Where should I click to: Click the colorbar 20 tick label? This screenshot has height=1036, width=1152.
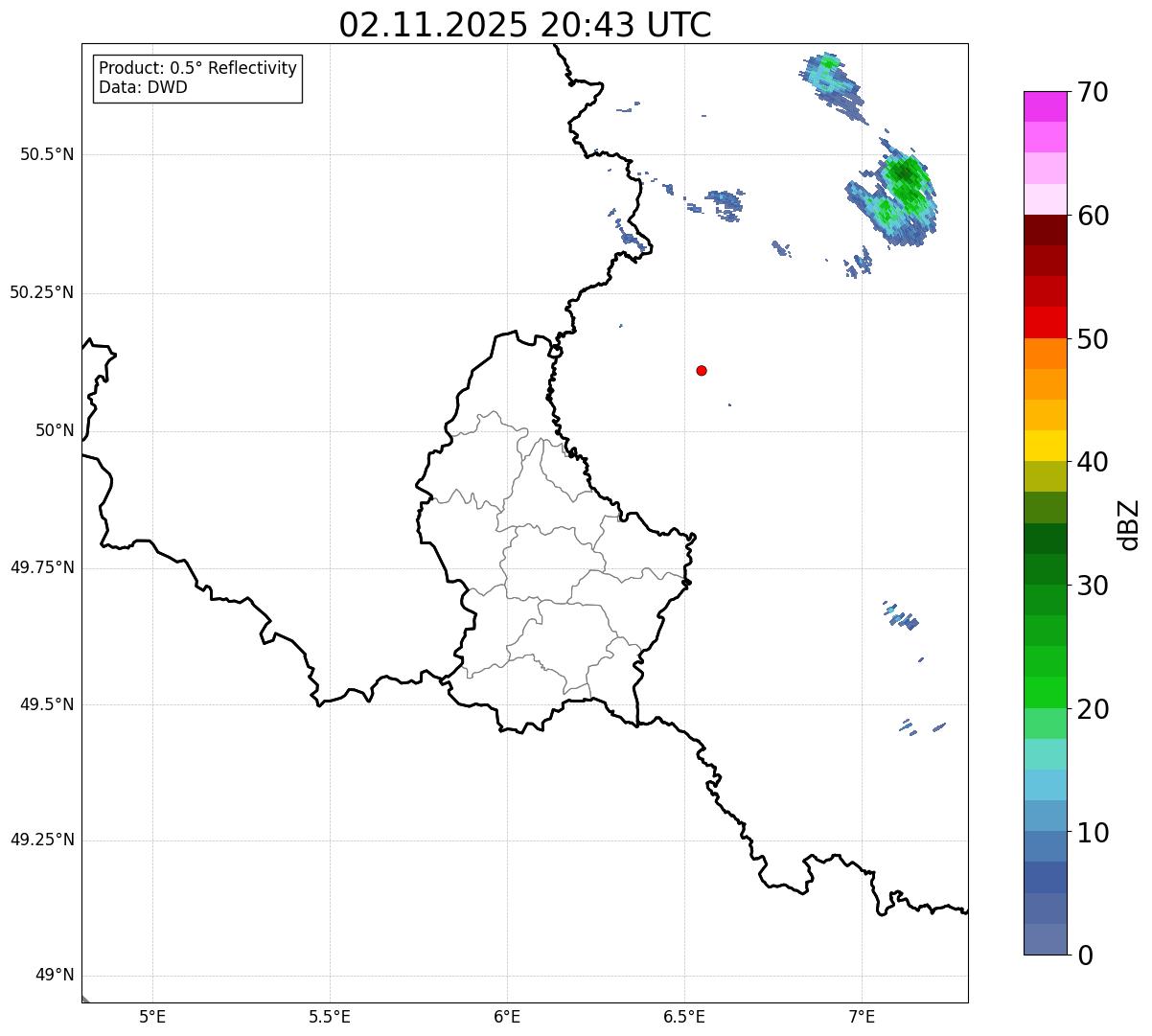[x=1093, y=709]
